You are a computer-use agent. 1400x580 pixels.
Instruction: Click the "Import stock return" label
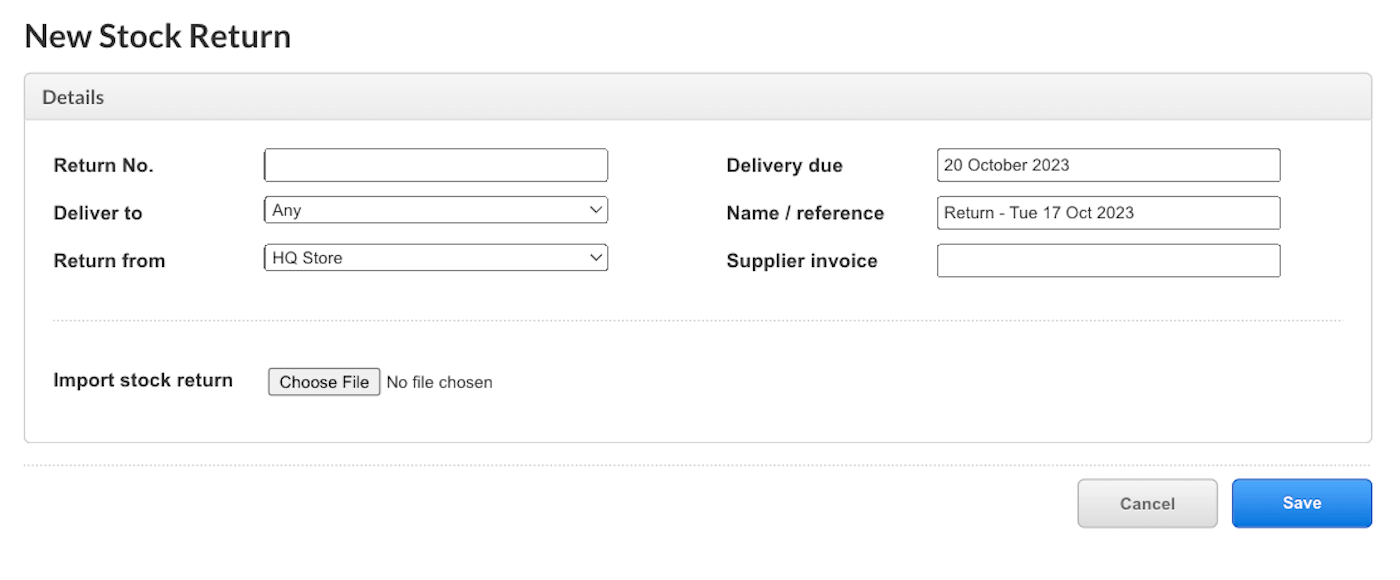tap(143, 380)
